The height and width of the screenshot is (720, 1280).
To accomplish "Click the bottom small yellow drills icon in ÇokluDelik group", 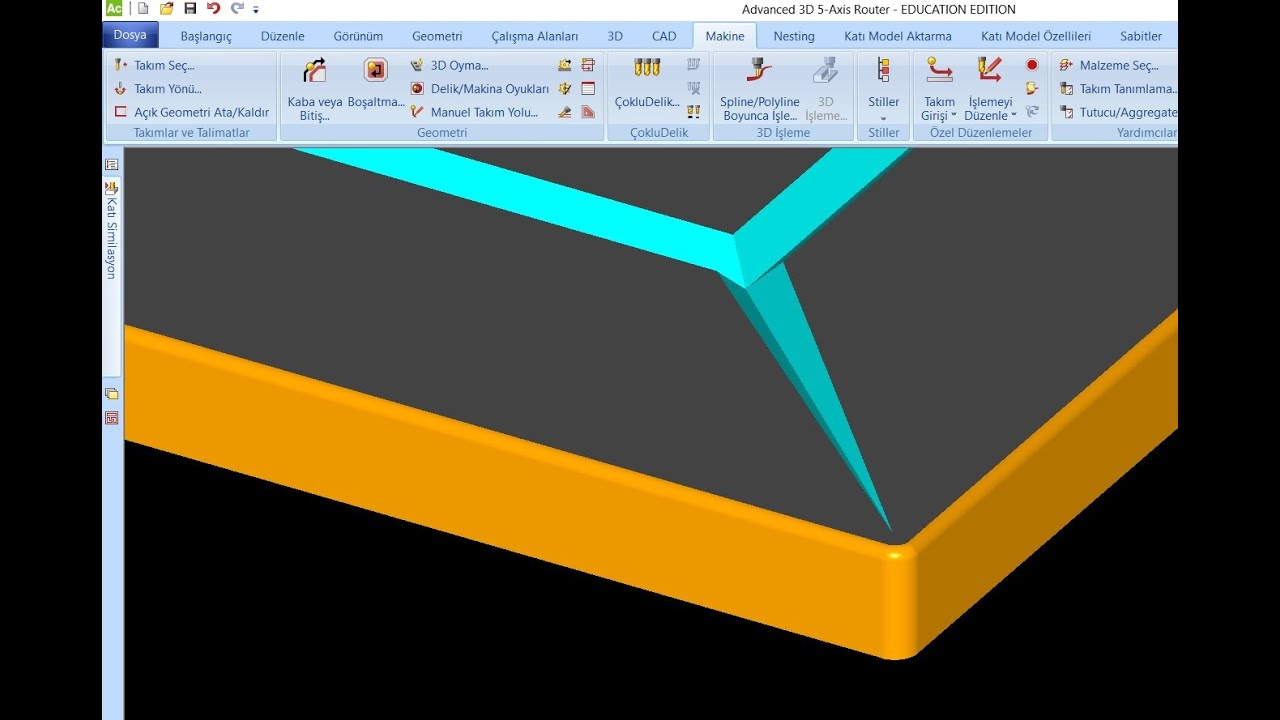I will coord(694,112).
